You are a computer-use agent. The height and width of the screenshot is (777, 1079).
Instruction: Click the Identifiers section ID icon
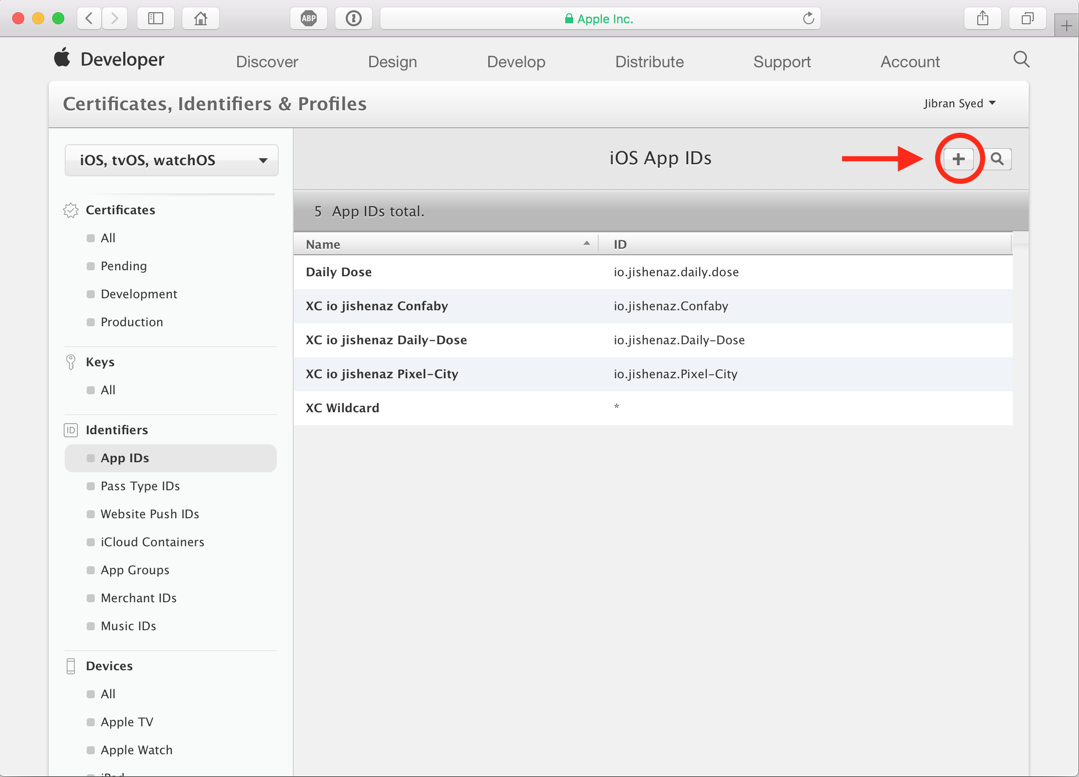70,430
